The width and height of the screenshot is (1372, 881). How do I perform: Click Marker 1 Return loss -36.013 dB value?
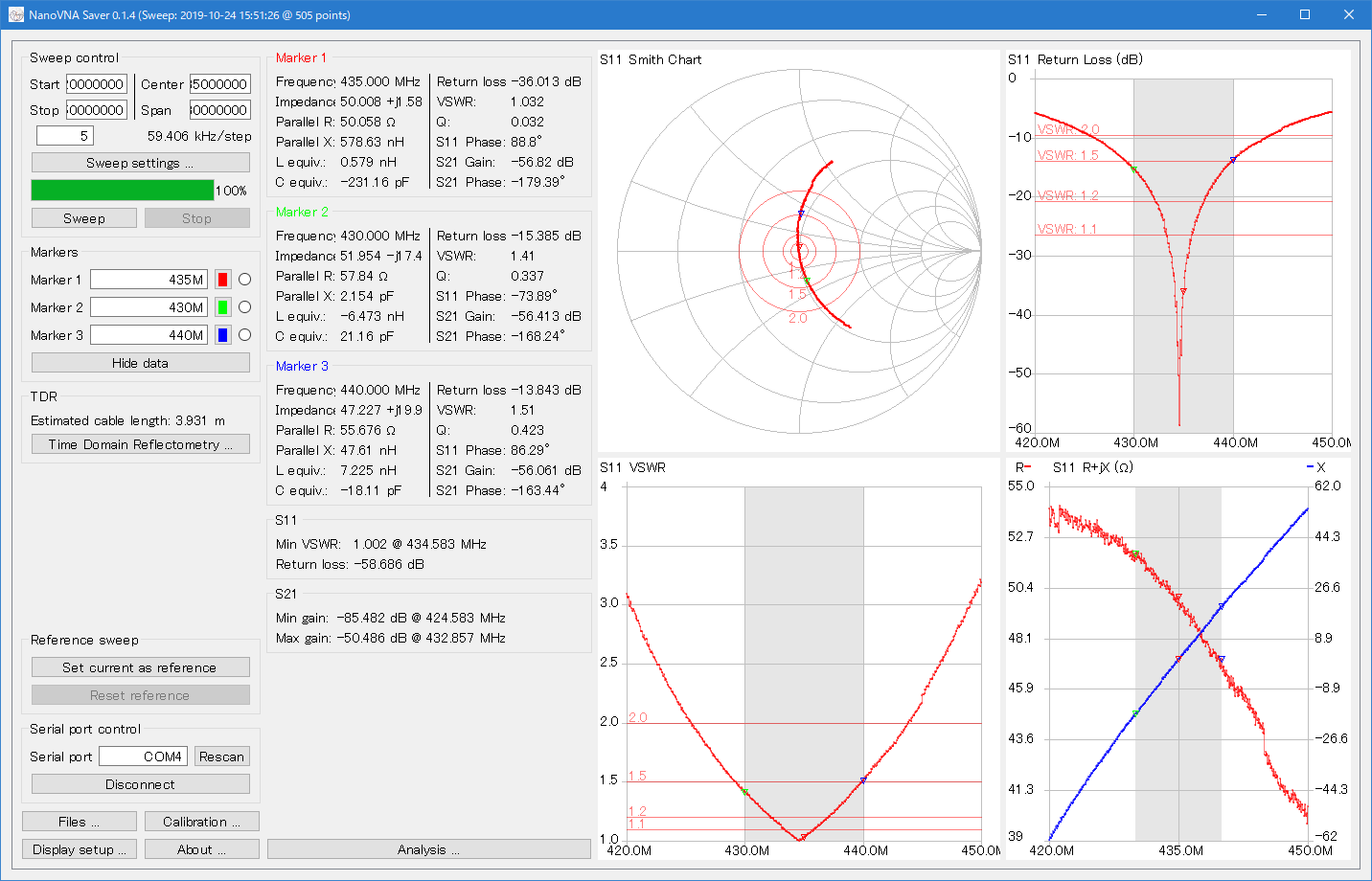(x=546, y=81)
